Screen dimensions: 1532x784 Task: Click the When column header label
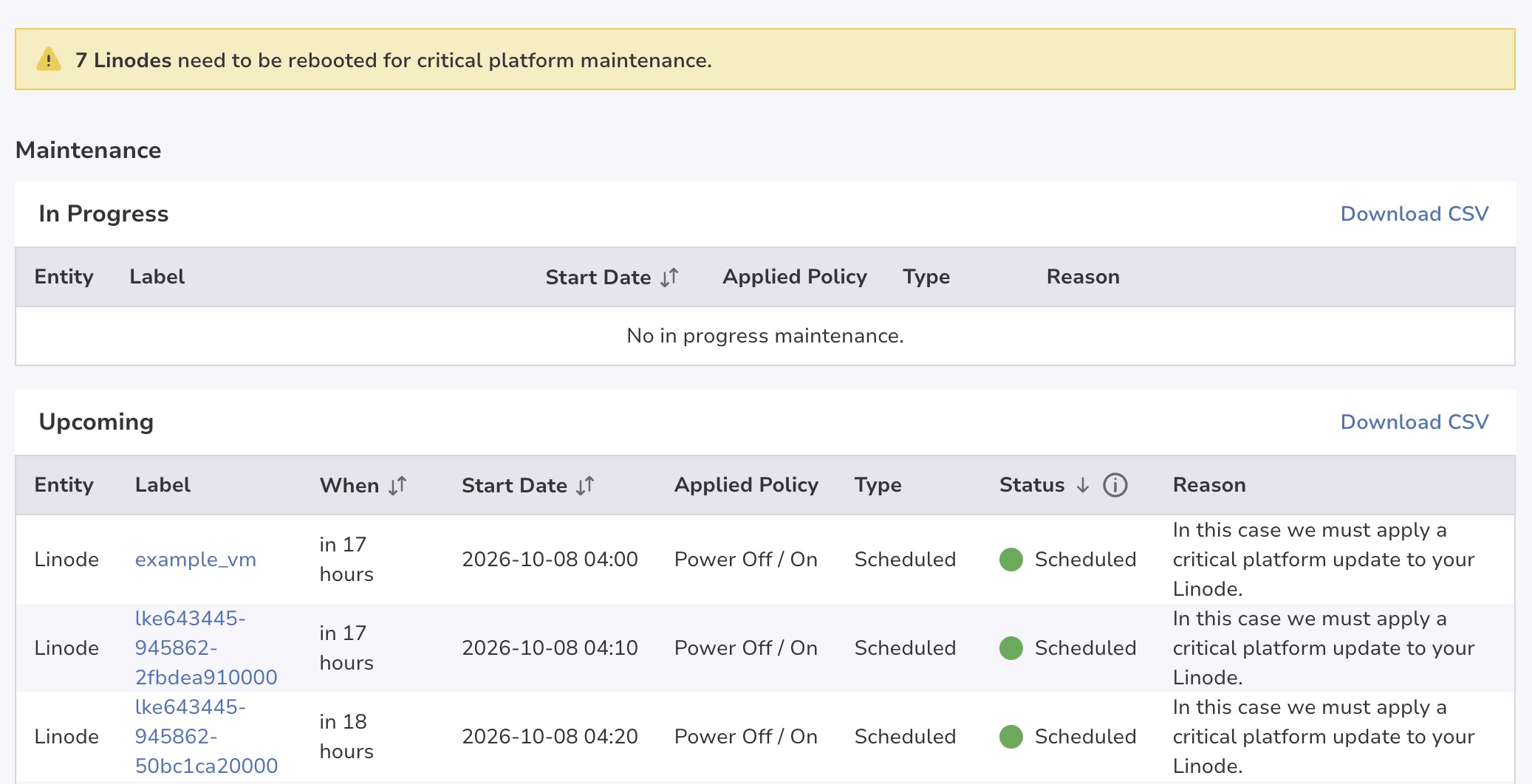[349, 486]
